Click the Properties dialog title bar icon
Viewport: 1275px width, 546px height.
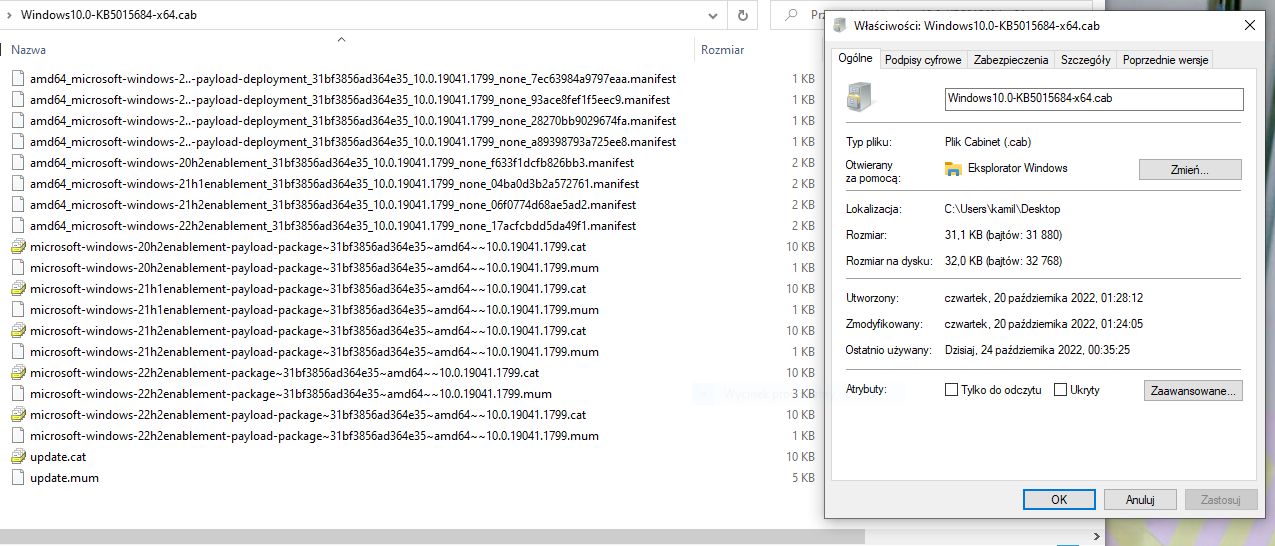point(840,26)
